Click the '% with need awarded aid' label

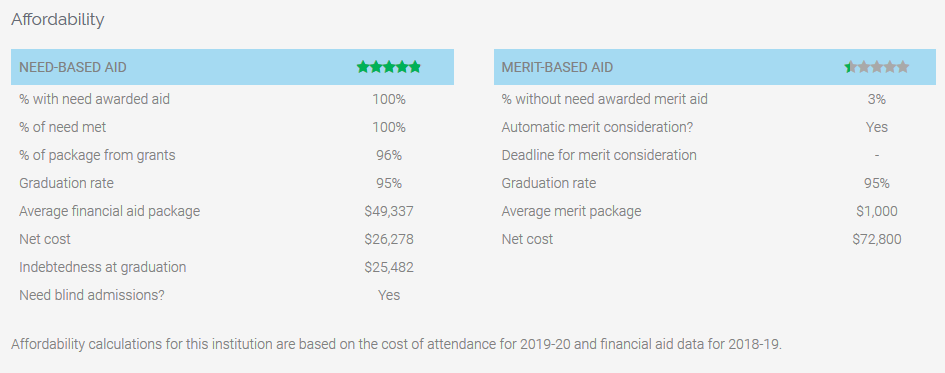click(x=95, y=99)
